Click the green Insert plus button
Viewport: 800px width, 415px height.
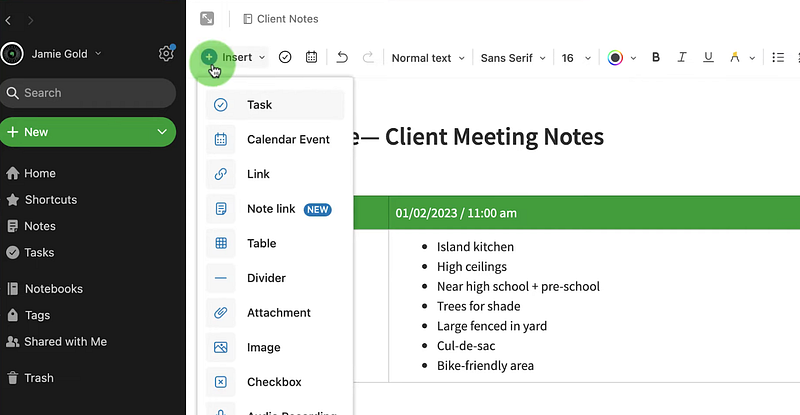pyautogui.click(x=209, y=57)
